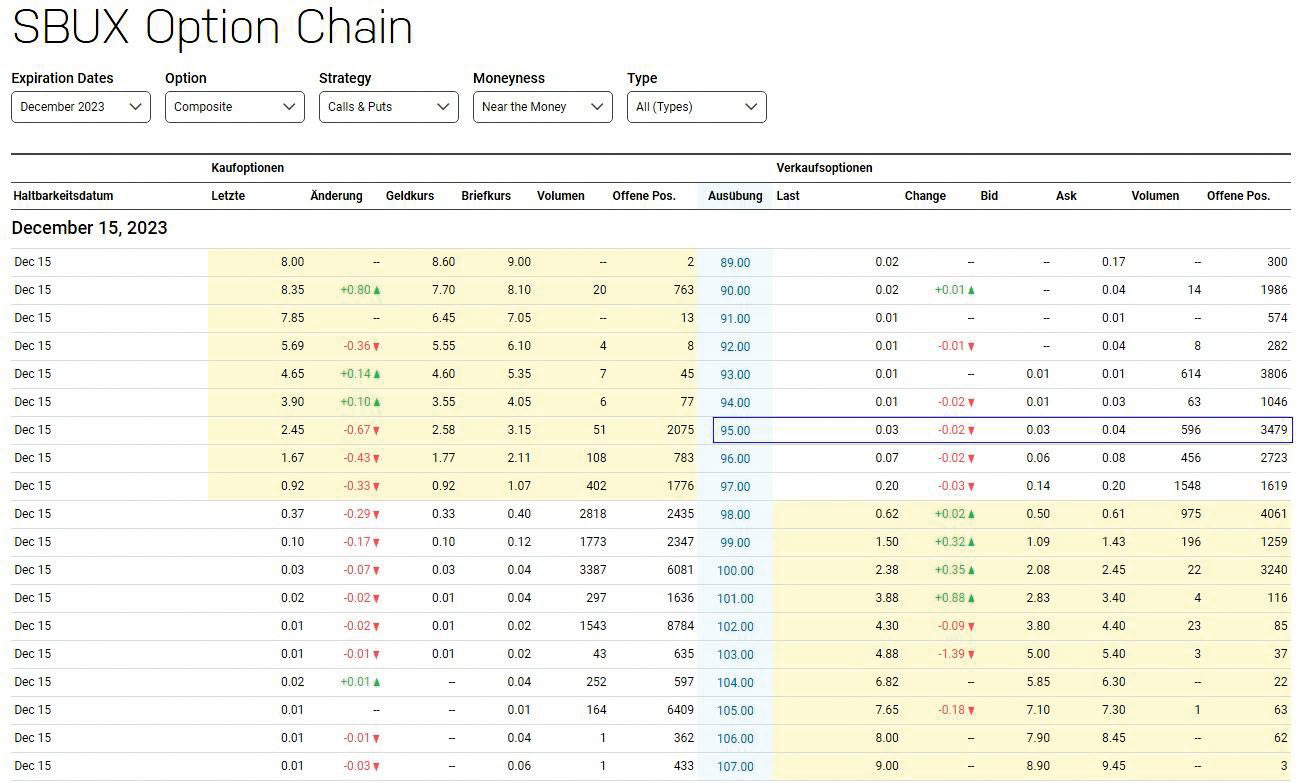Open the Moneyness Near the Money dropdown
1303x783 pixels.
coord(543,107)
